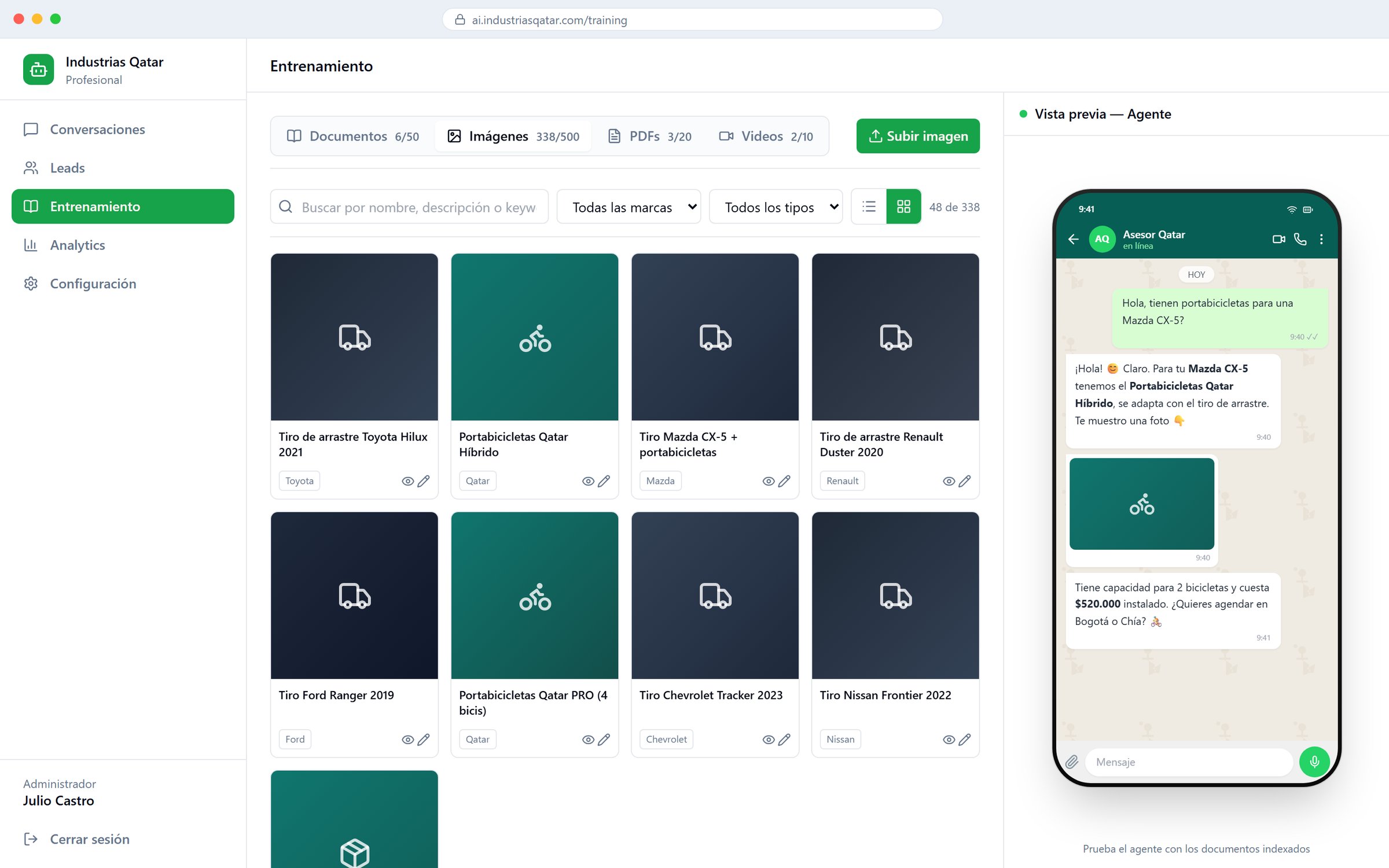Open the Portabicicletas Qatar Híbrido thumbnail

pyautogui.click(x=535, y=337)
